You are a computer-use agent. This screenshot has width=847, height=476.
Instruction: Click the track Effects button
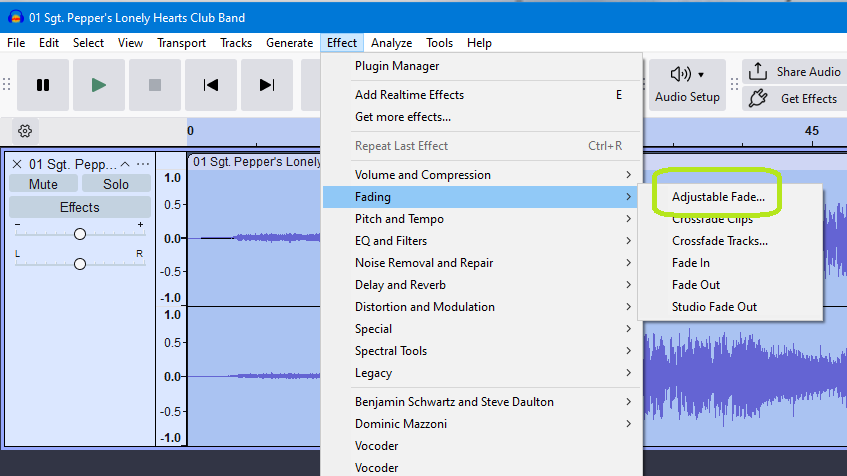(x=80, y=207)
